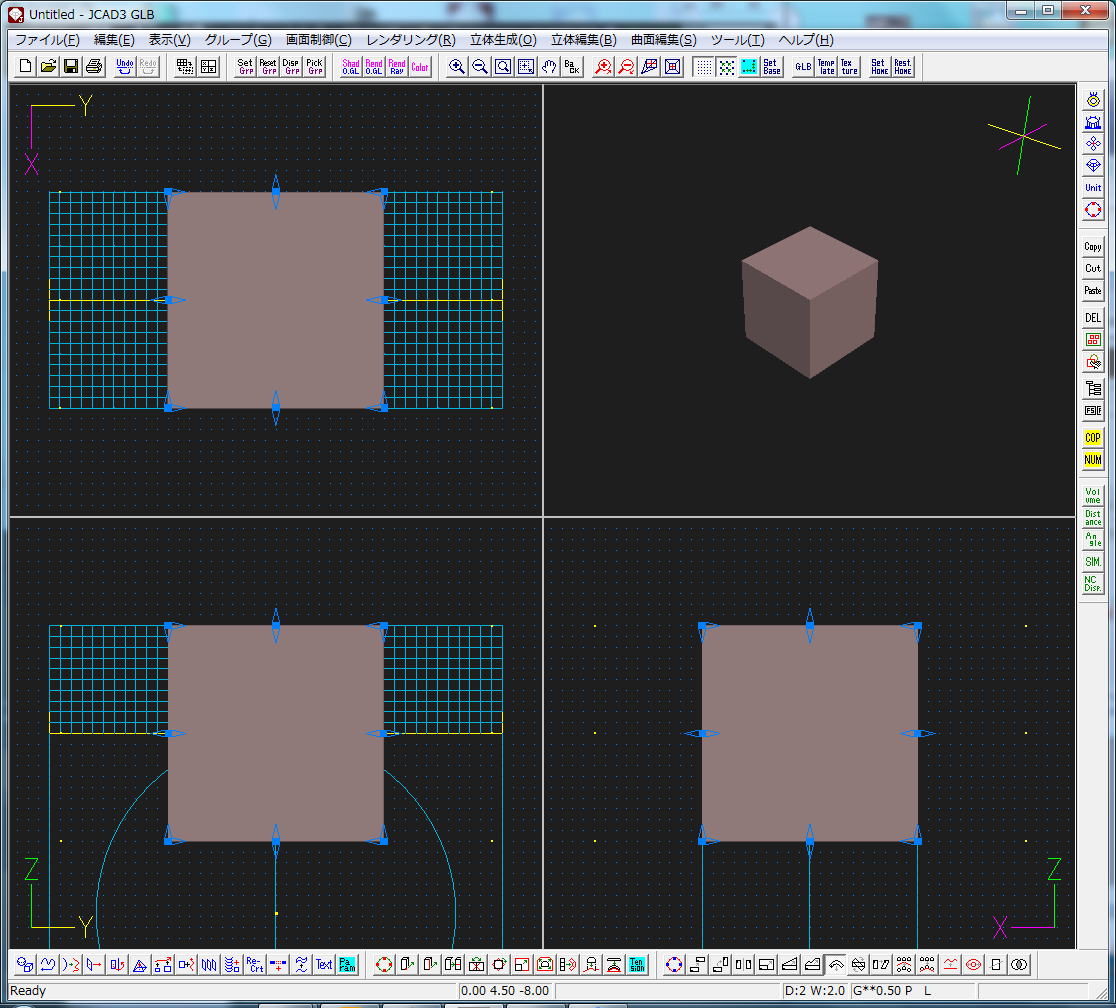The height and width of the screenshot is (1008, 1116).
Task: Click the Cut button in right sidebar
Action: point(1093,269)
